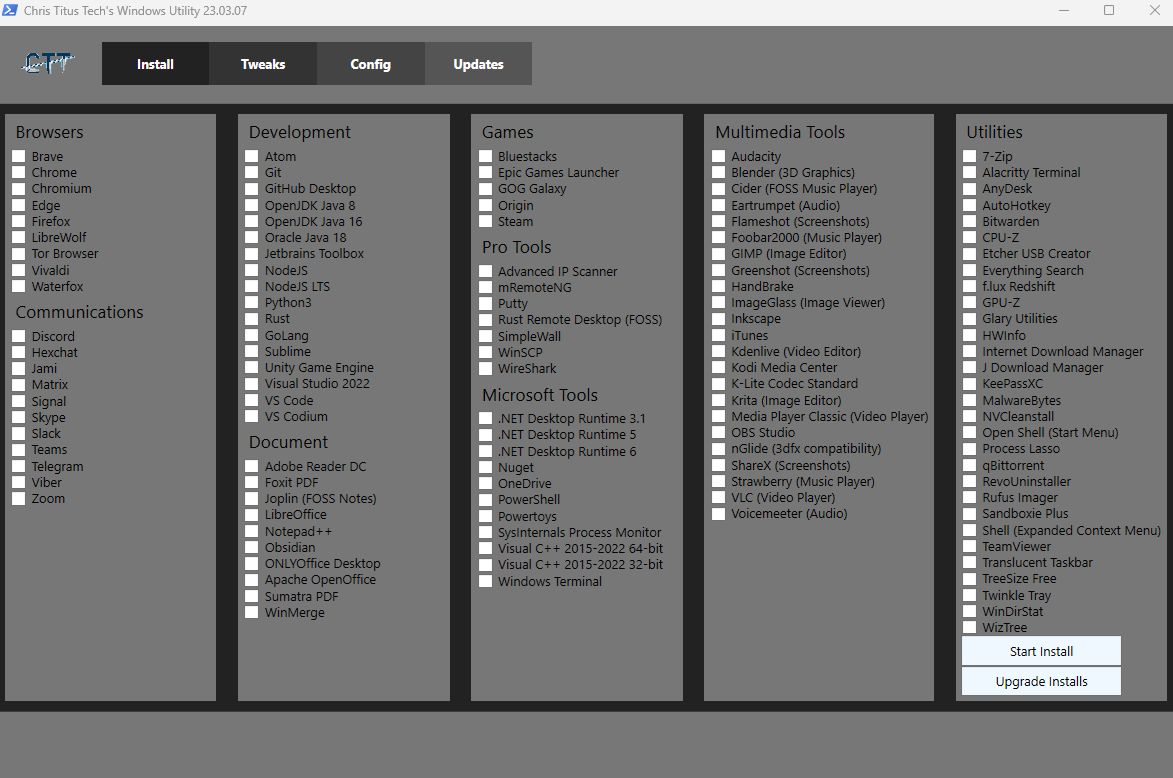Tick the Discord checkbox
The image size is (1173, 778).
coord(19,337)
